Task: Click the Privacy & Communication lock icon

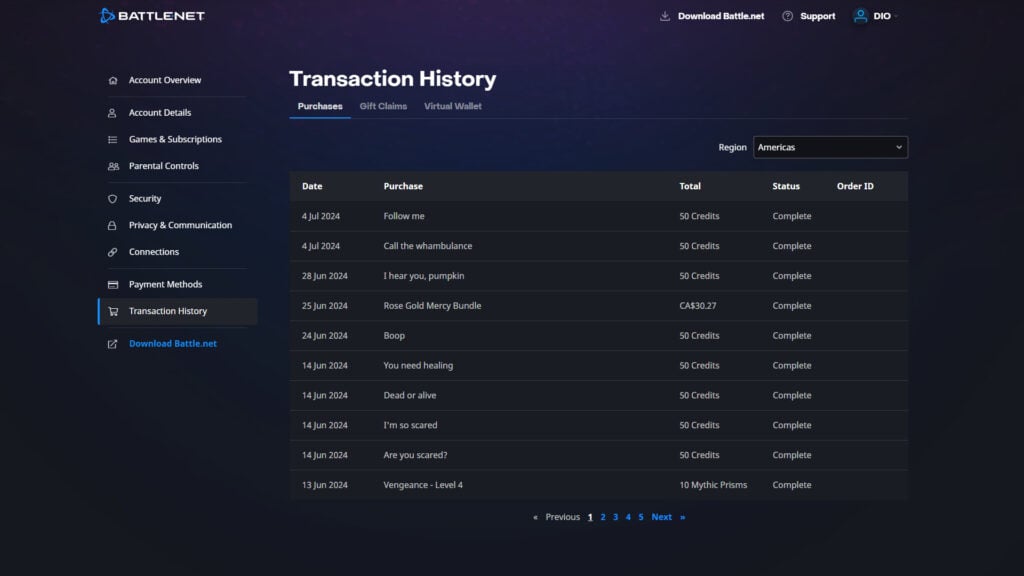Action: pyautogui.click(x=111, y=225)
